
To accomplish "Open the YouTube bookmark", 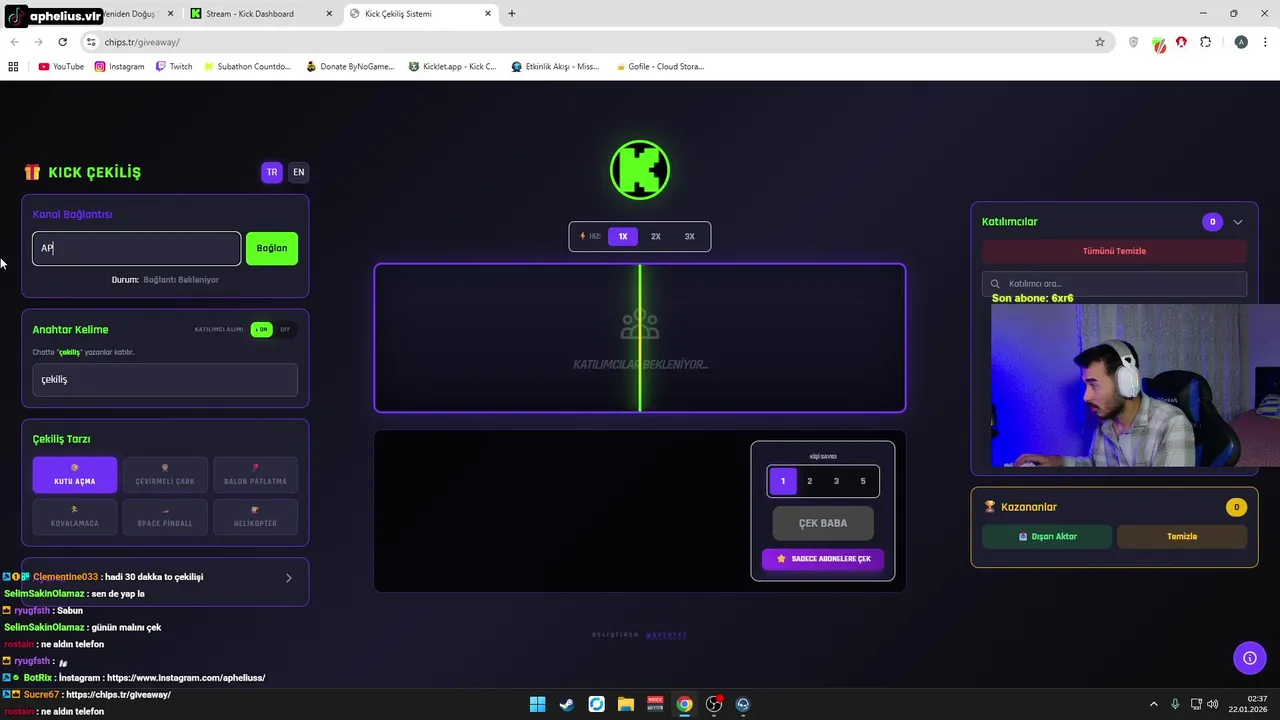I will pyautogui.click(x=61, y=66).
